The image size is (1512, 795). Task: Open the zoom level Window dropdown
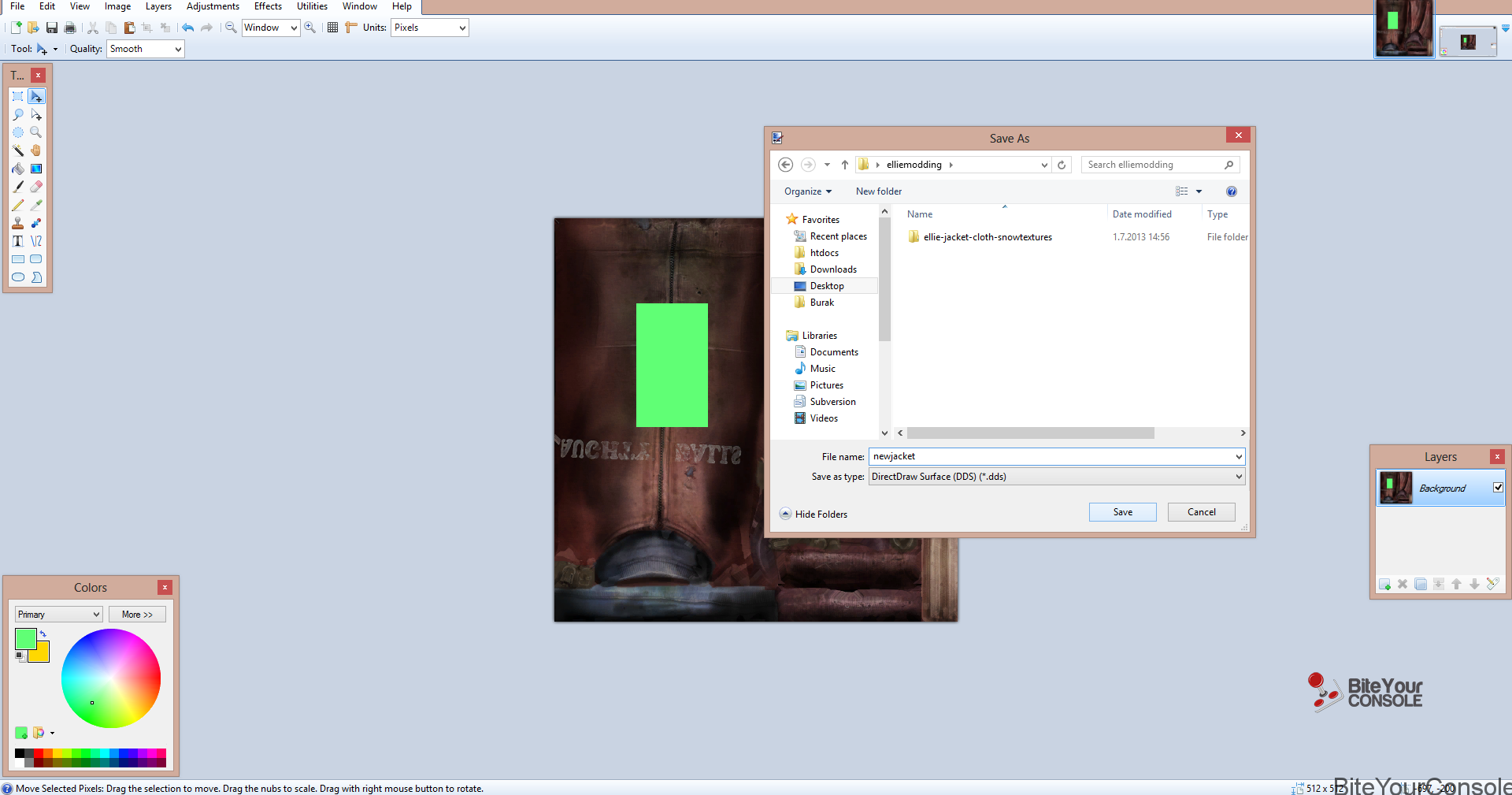[271, 28]
